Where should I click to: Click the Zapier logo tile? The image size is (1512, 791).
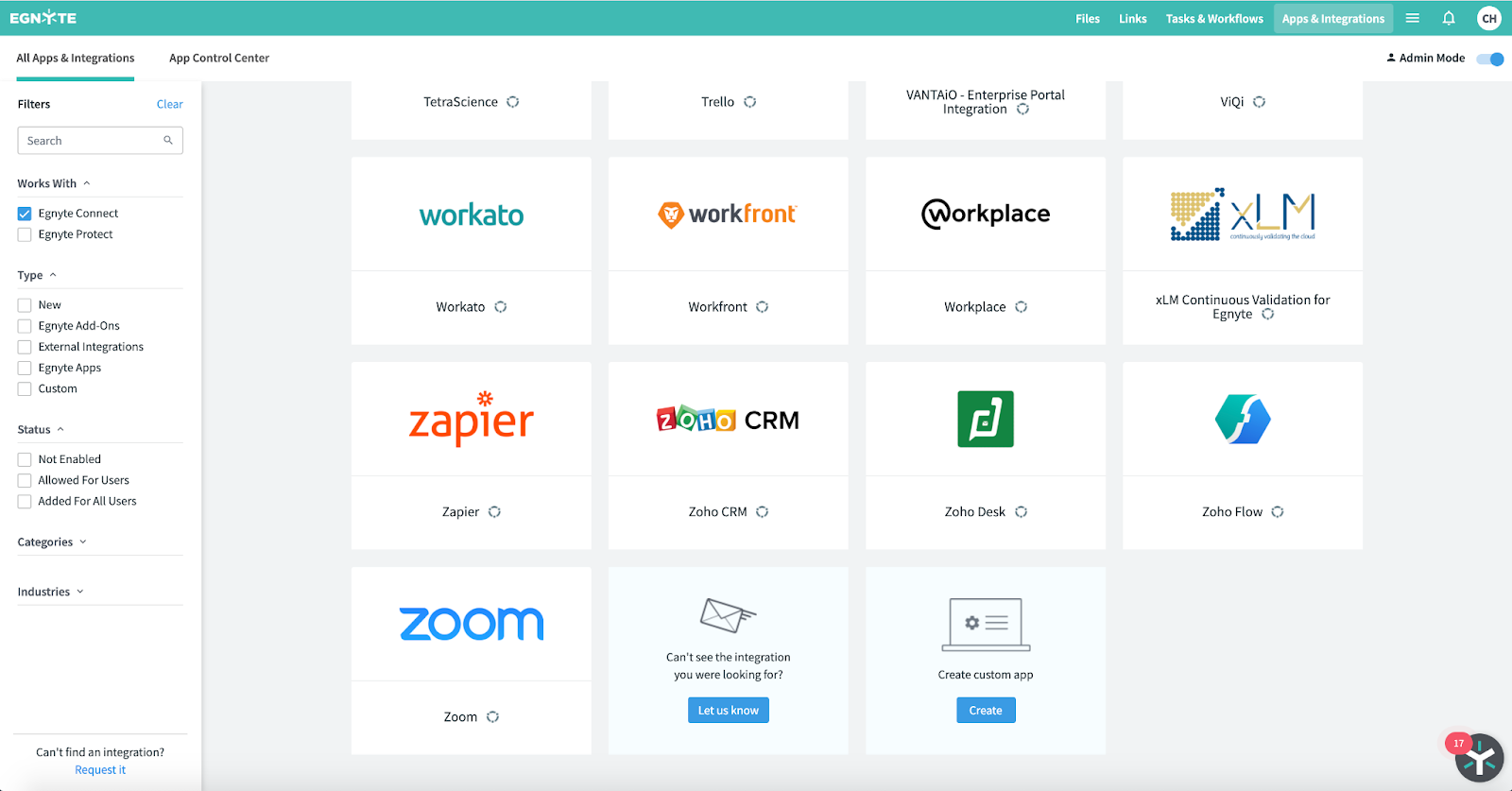[x=471, y=419]
